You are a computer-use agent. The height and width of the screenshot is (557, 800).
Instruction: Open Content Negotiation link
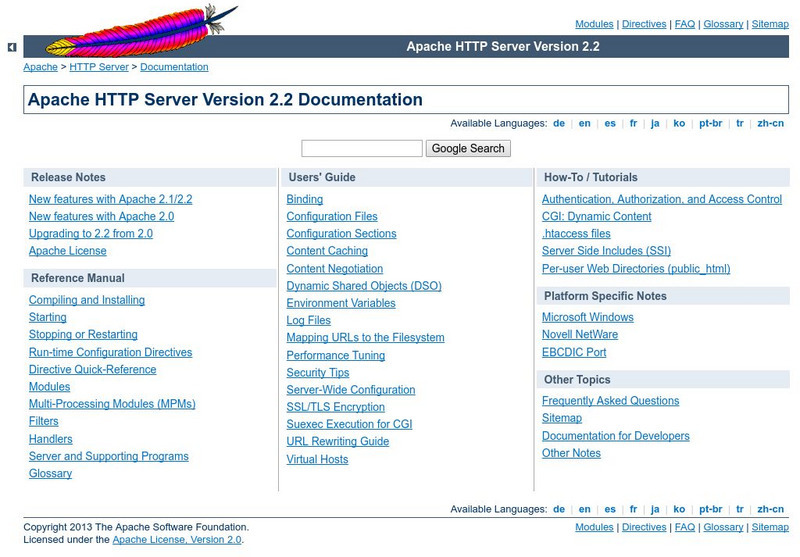coord(335,269)
